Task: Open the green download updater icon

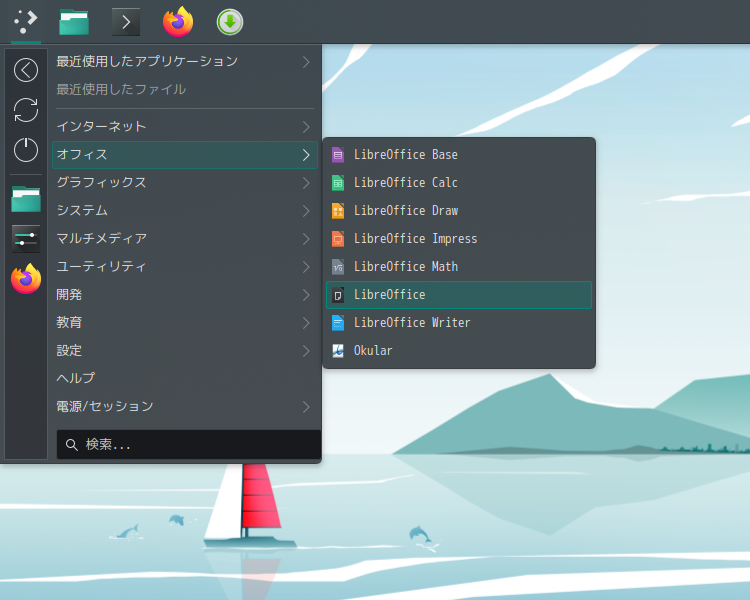Action: (x=230, y=22)
